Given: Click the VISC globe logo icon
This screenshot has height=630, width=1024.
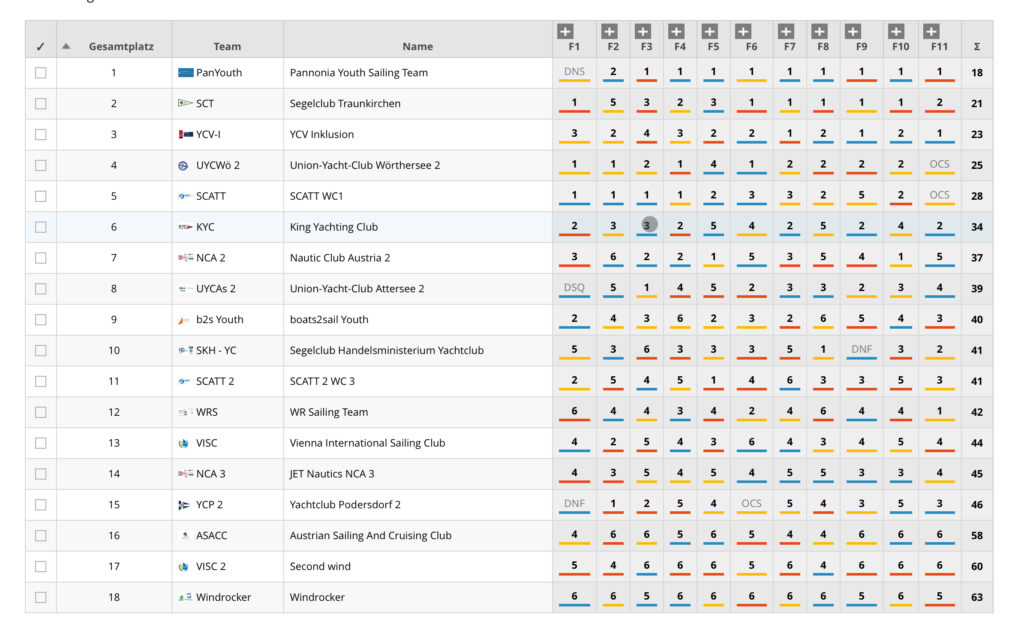Looking at the screenshot, I should click(x=184, y=443).
